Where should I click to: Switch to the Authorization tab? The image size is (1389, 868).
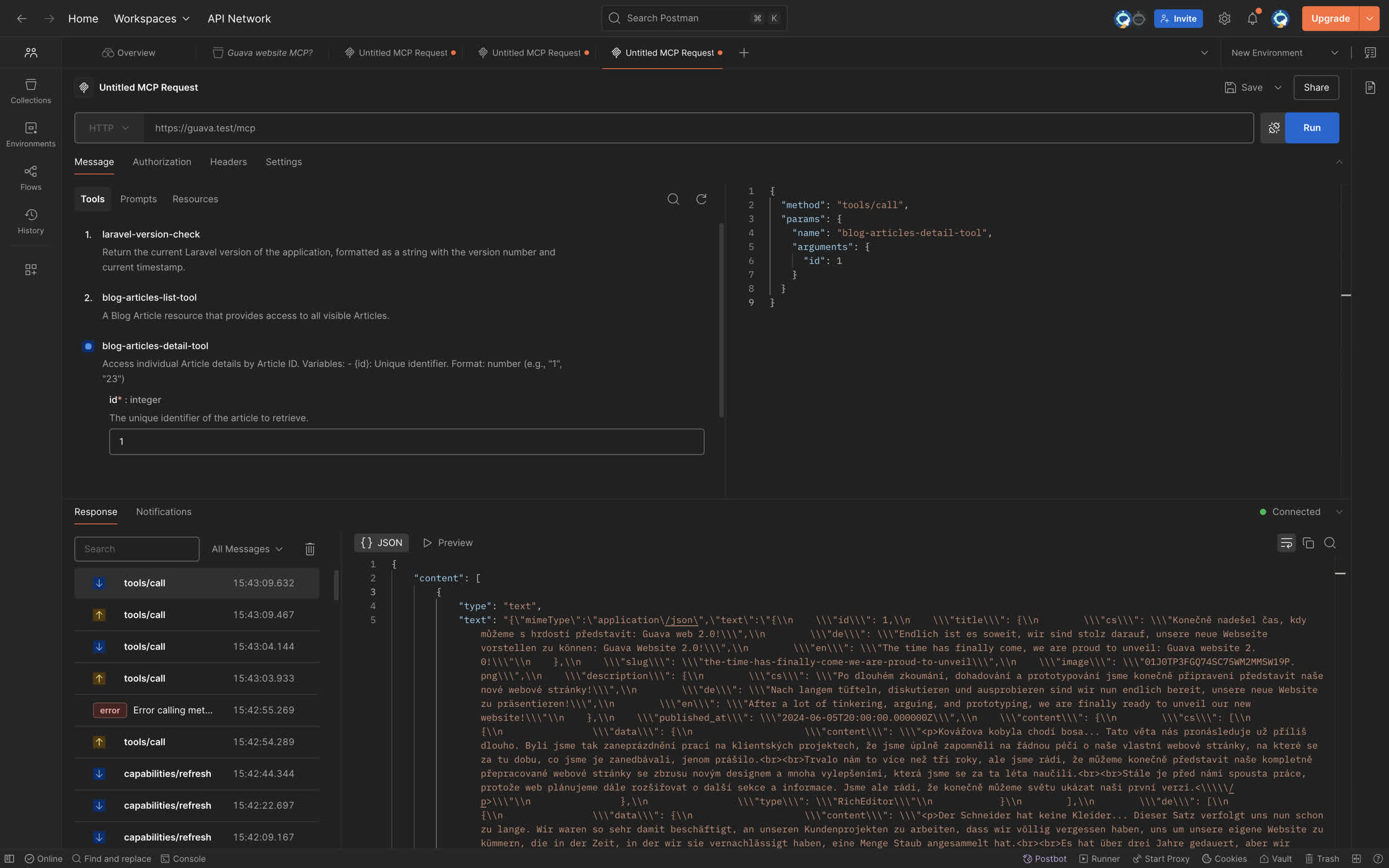(162, 162)
